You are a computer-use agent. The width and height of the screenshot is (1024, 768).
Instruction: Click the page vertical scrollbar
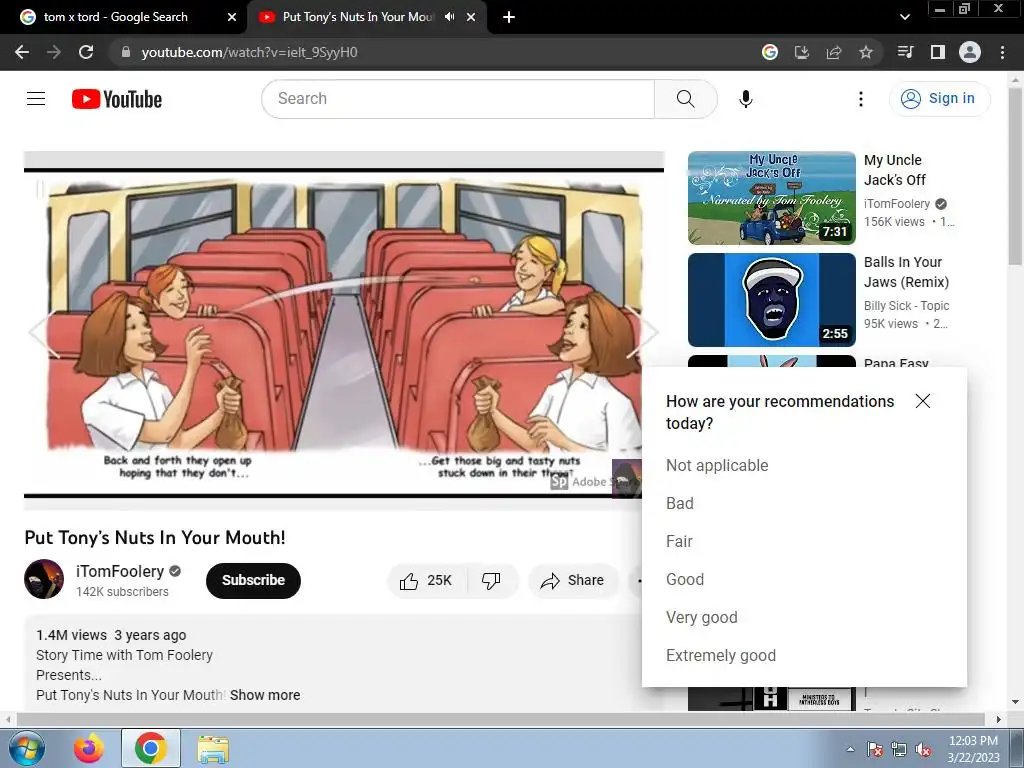tap(1015, 176)
